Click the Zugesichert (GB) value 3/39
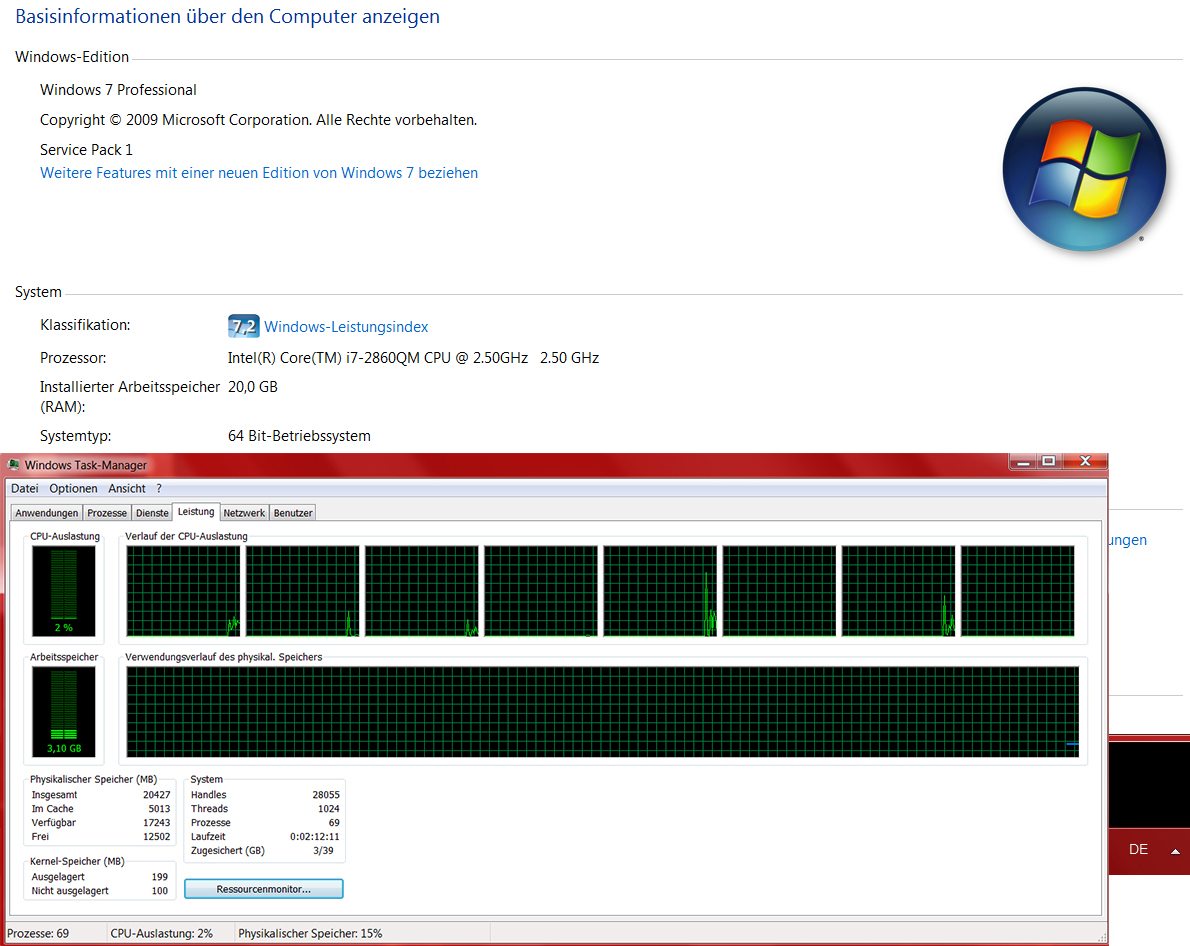Image resolution: width=1190 pixels, height=946 pixels. pyautogui.click(x=323, y=850)
